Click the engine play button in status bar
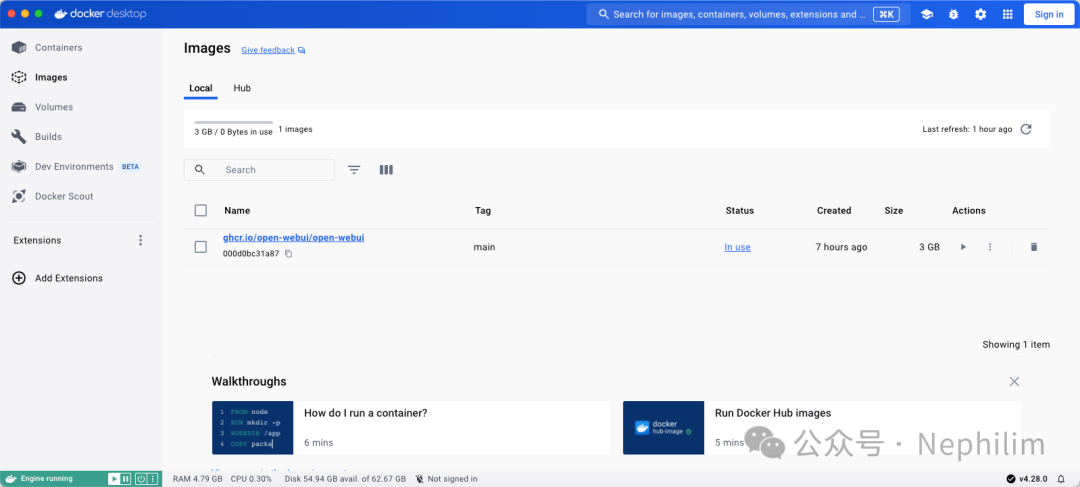1080x487 pixels. (114, 479)
